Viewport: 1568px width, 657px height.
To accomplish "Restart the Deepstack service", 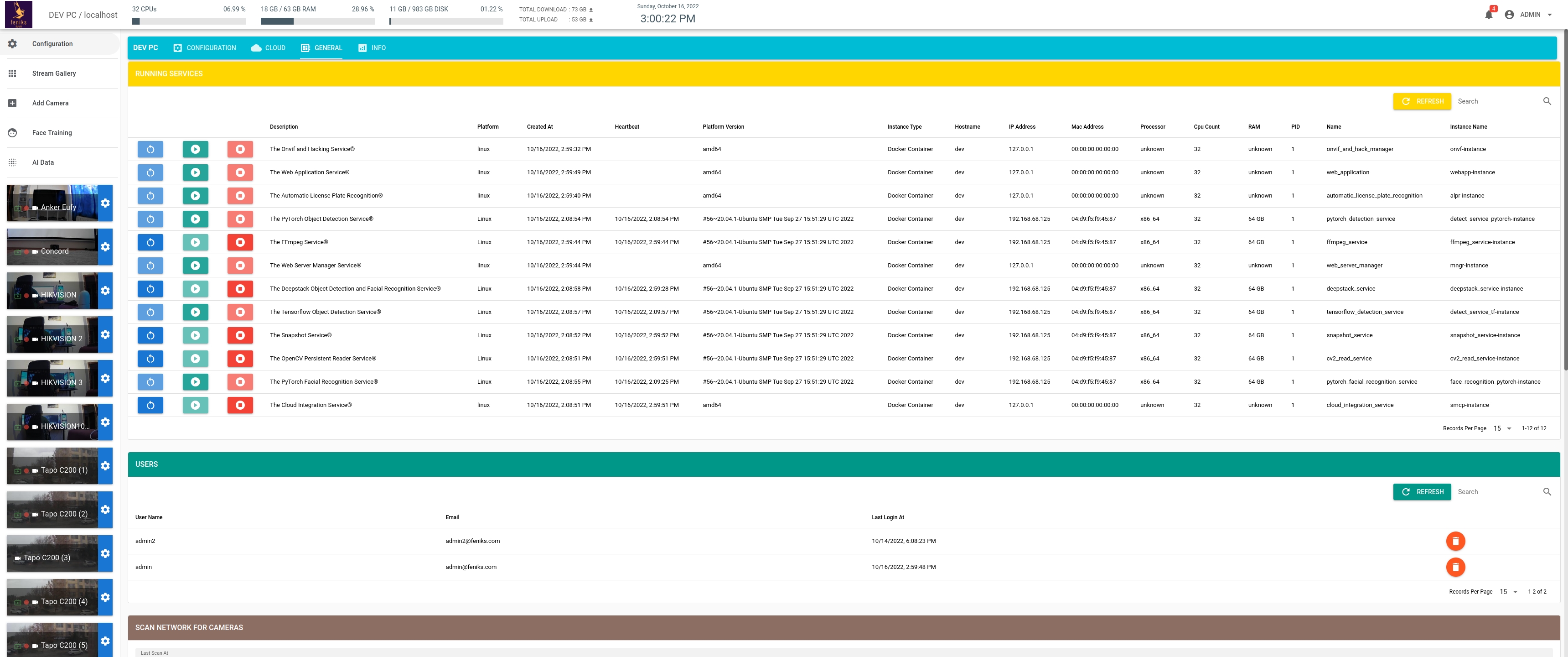I will click(150, 289).
